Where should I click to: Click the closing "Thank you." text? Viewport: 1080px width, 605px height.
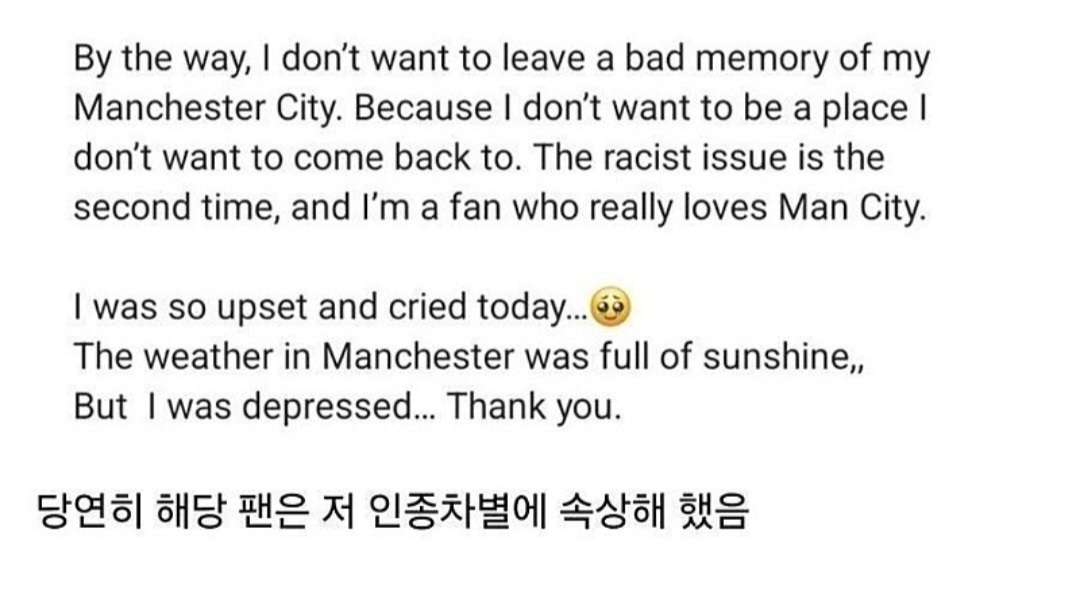pos(534,408)
